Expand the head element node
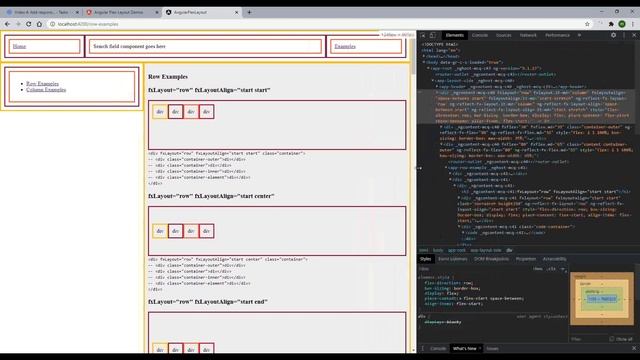Screen dimensions: 640x360 (424, 56)
